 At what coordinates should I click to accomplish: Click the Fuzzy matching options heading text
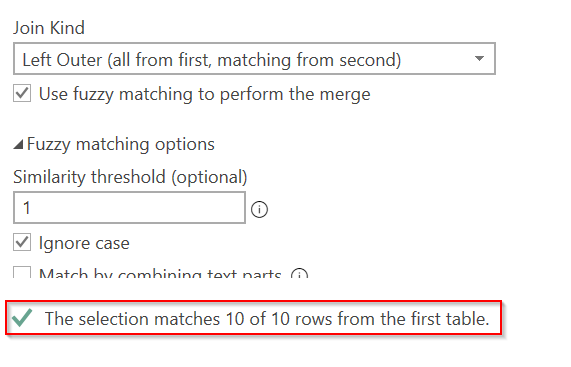pos(121,144)
